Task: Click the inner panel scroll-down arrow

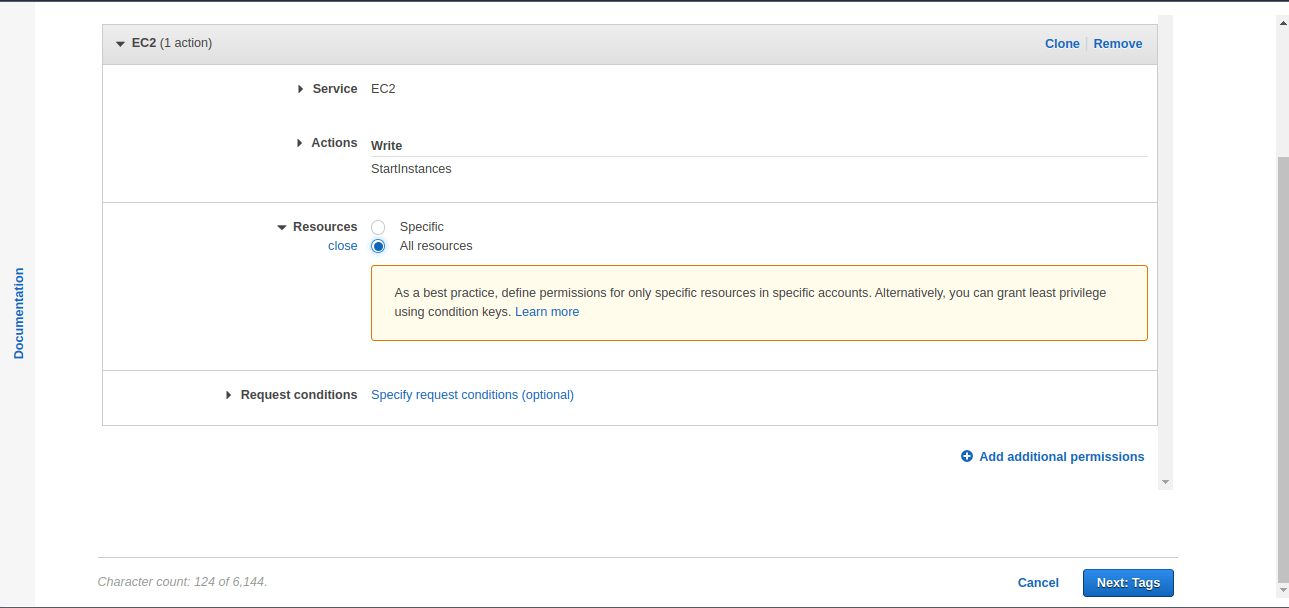Action: pyautogui.click(x=1165, y=482)
